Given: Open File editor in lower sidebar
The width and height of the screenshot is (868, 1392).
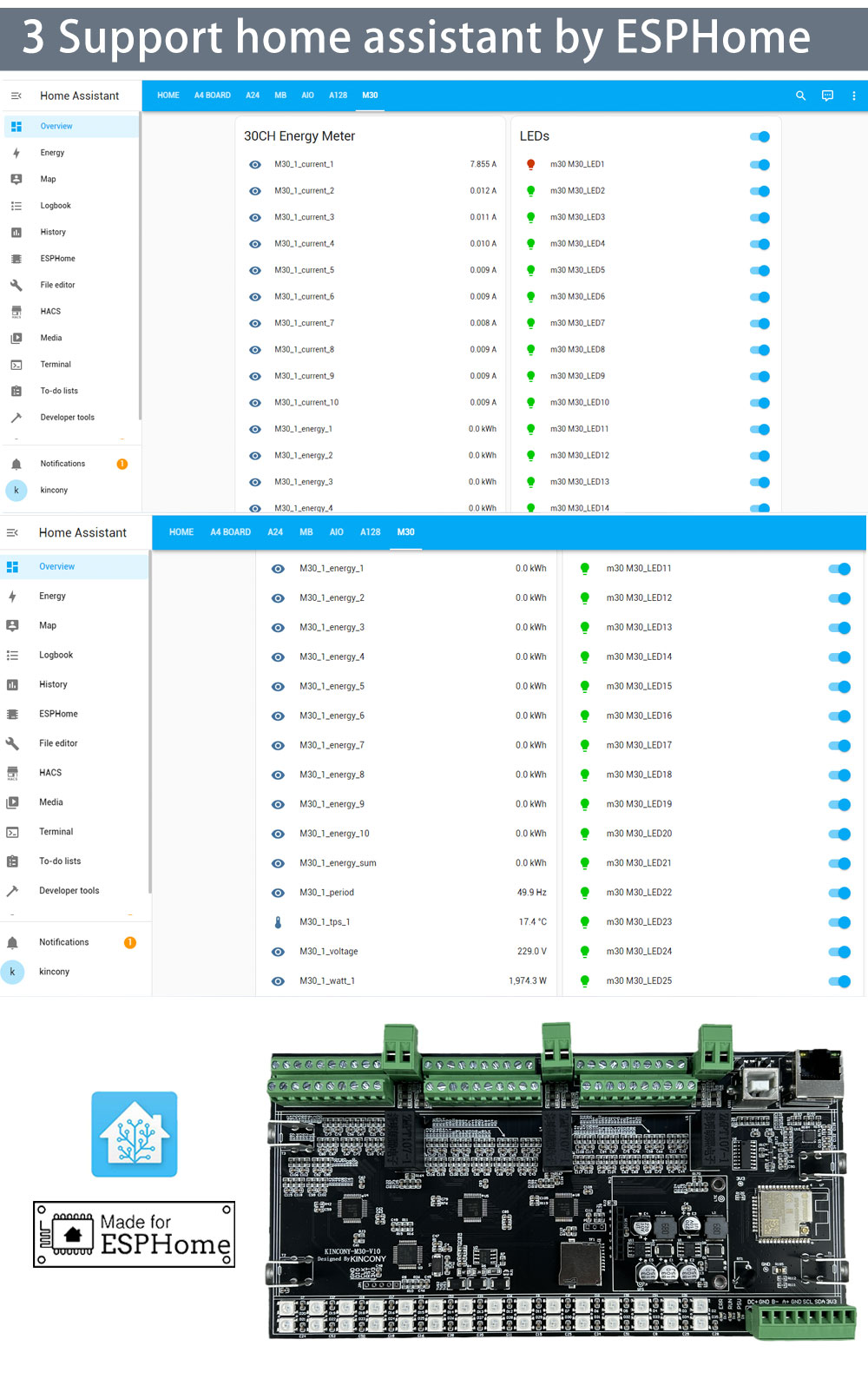Looking at the screenshot, I should 58,743.
